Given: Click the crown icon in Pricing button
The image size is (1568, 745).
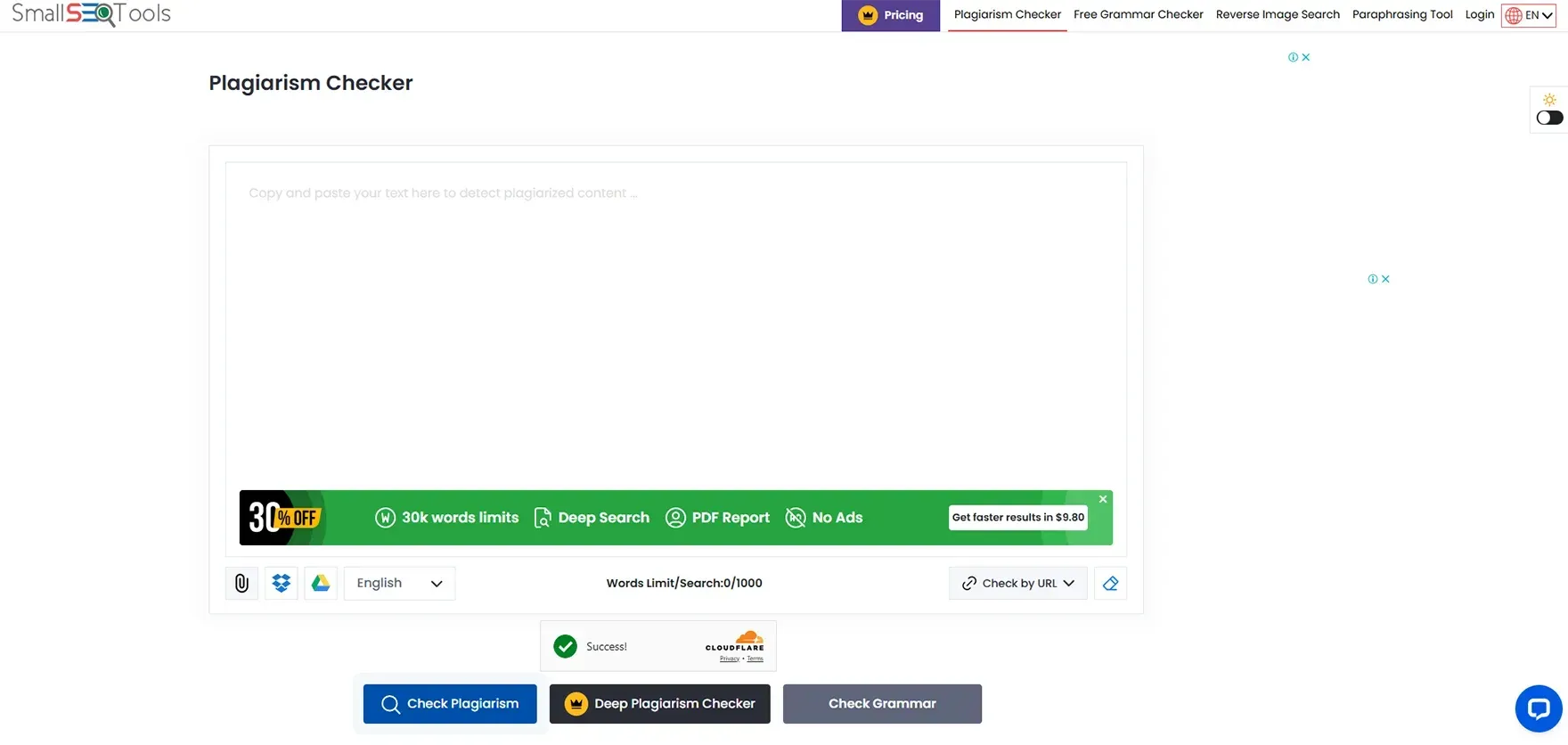Looking at the screenshot, I should (x=868, y=15).
